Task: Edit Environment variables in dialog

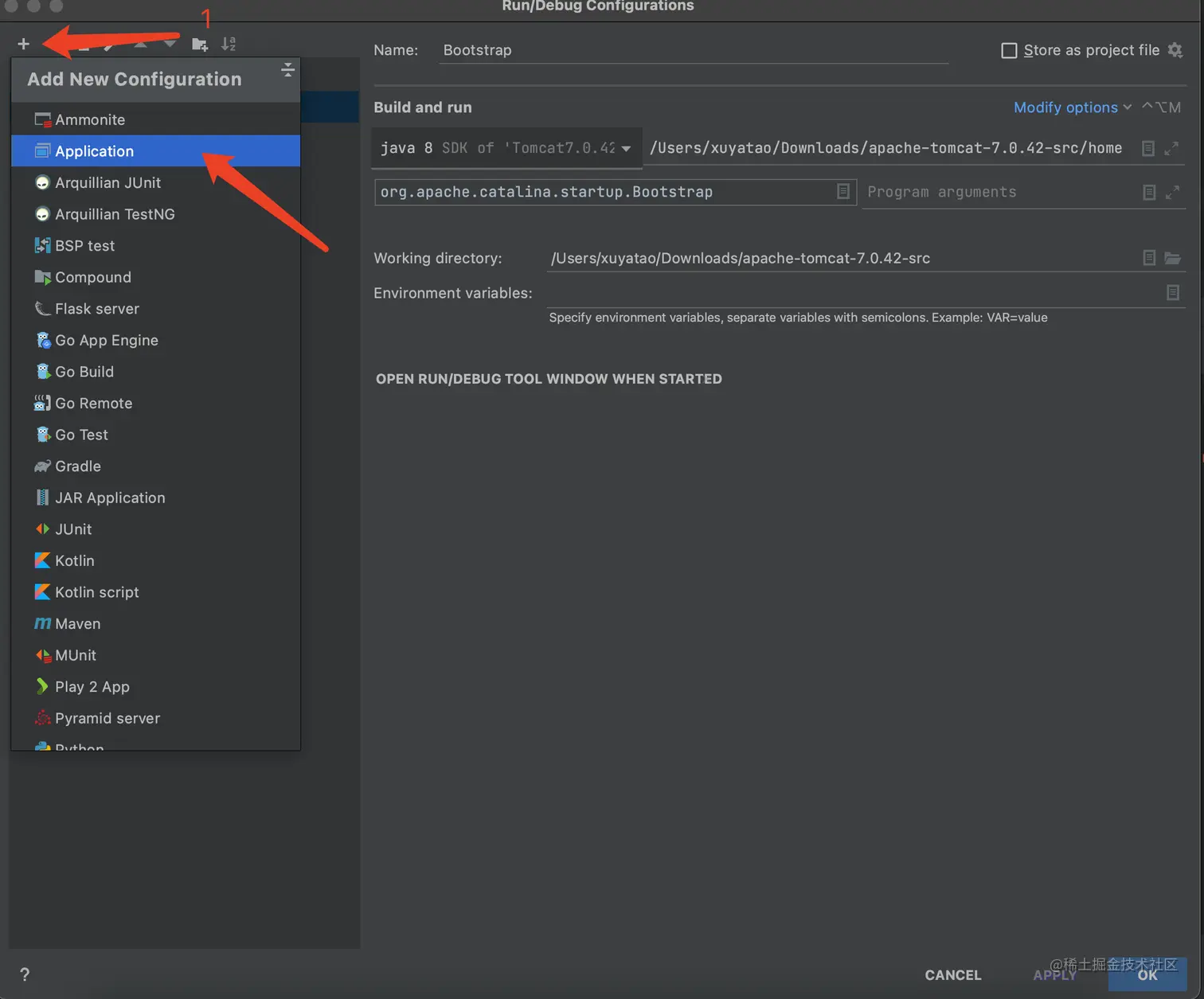Action: tap(1173, 293)
